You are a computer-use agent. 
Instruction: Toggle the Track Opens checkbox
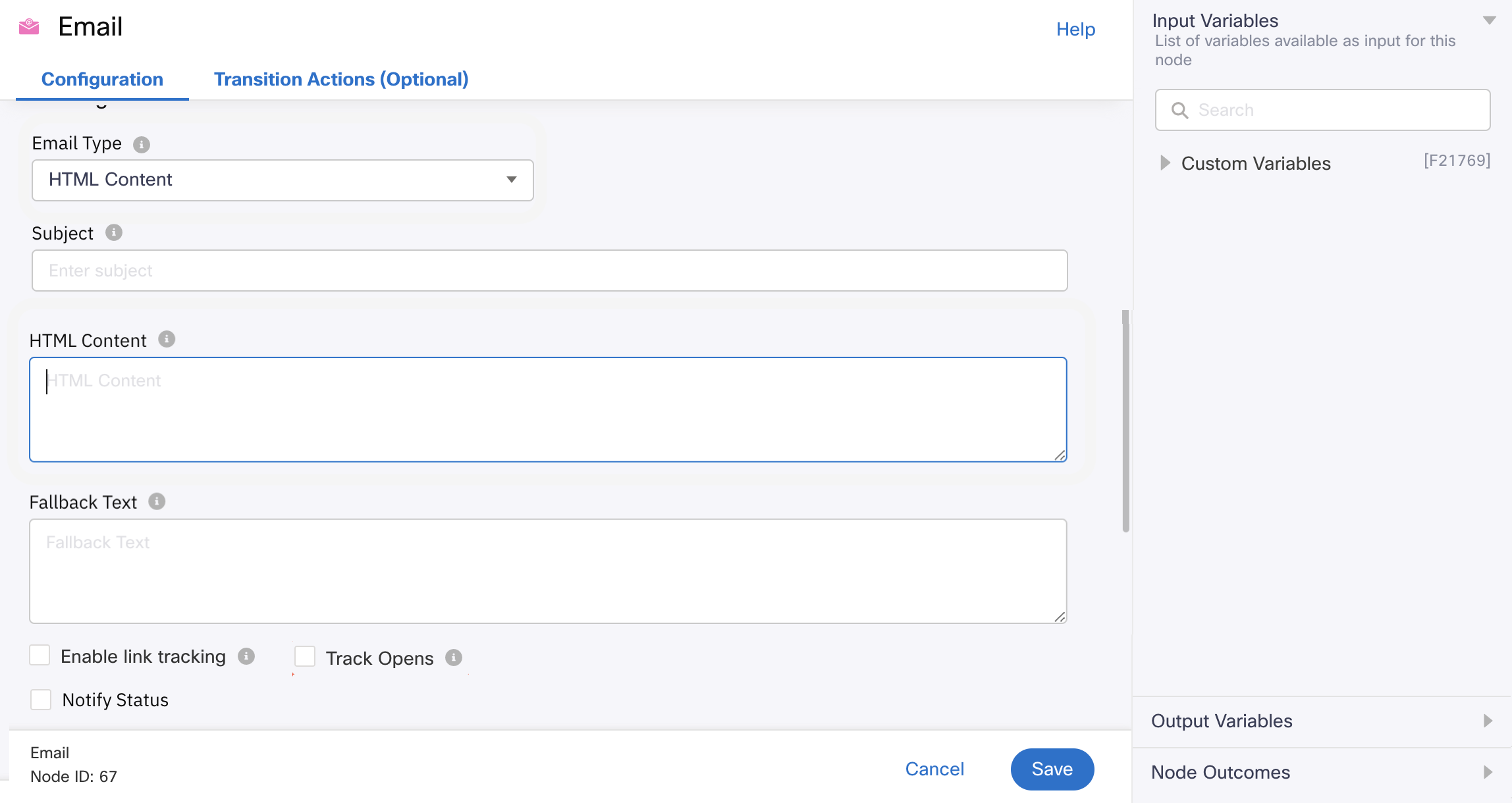(x=305, y=657)
